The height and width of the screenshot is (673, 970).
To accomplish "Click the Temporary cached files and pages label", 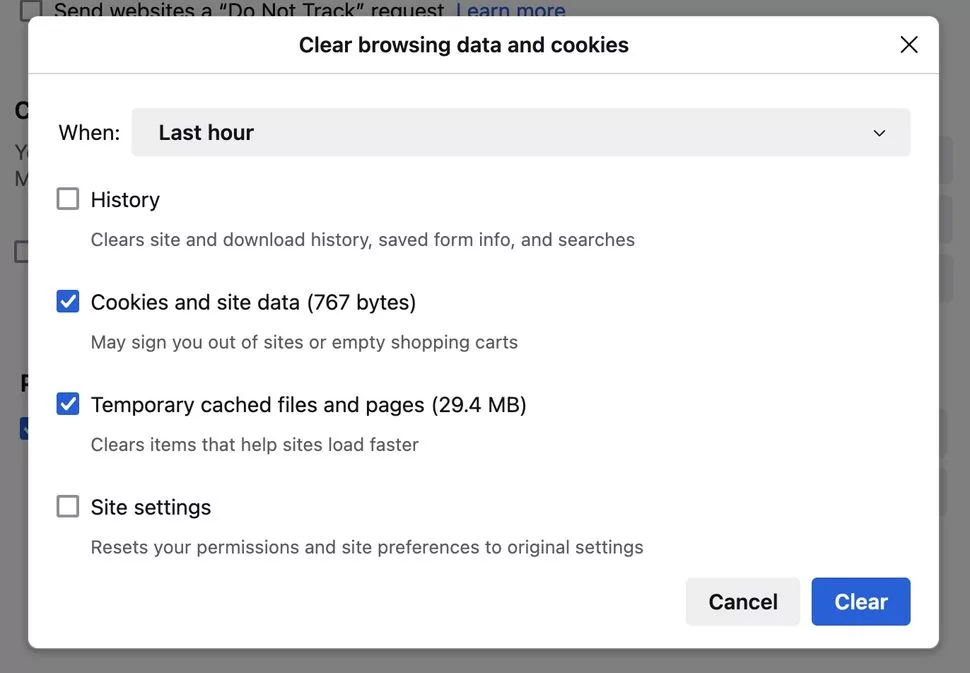I will pyautogui.click(x=308, y=405).
